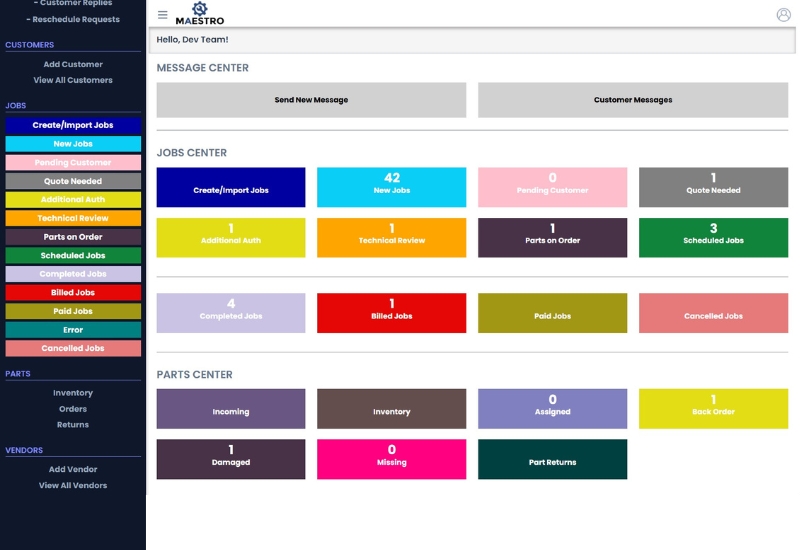The height and width of the screenshot is (550, 800).
Task: Open the user profile icon
Action: tap(783, 15)
